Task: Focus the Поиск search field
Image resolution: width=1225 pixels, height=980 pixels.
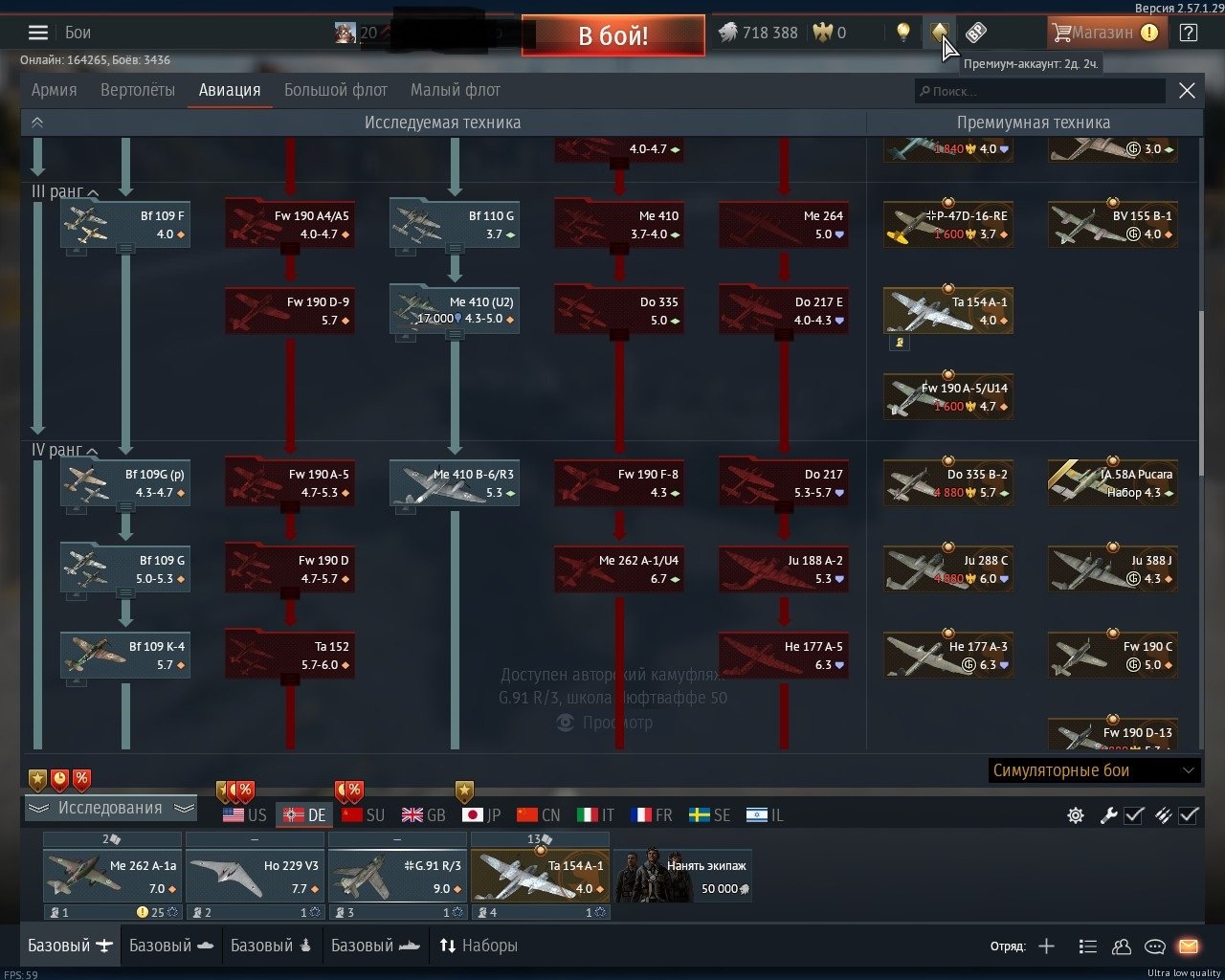Action: 1040,91
